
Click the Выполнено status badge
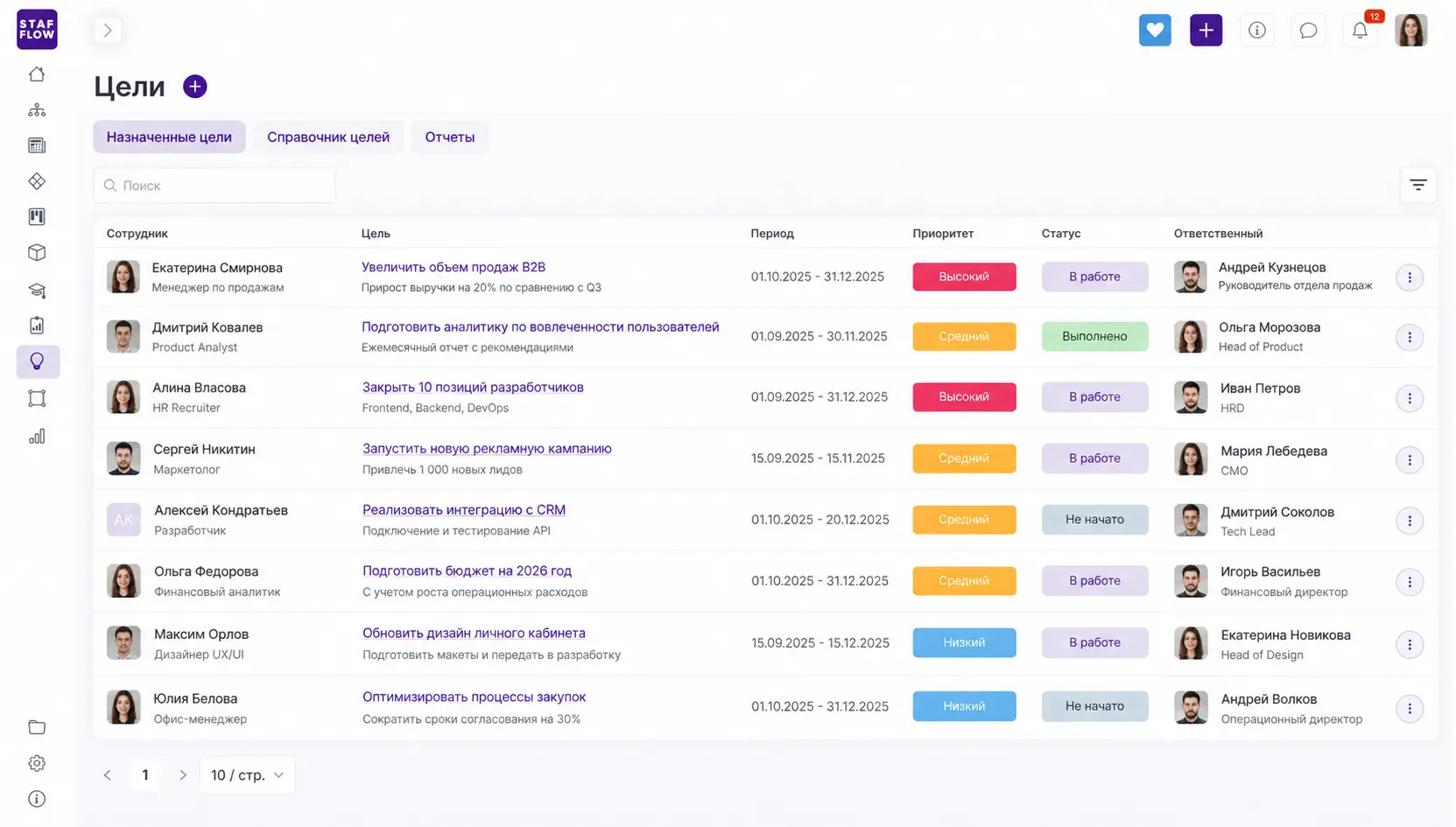coord(1094,336)
